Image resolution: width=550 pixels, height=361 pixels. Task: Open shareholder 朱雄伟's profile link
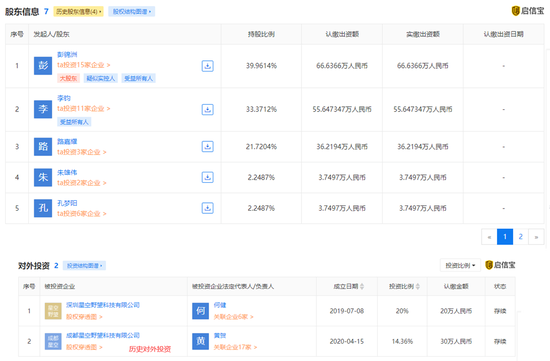point(67,172)
